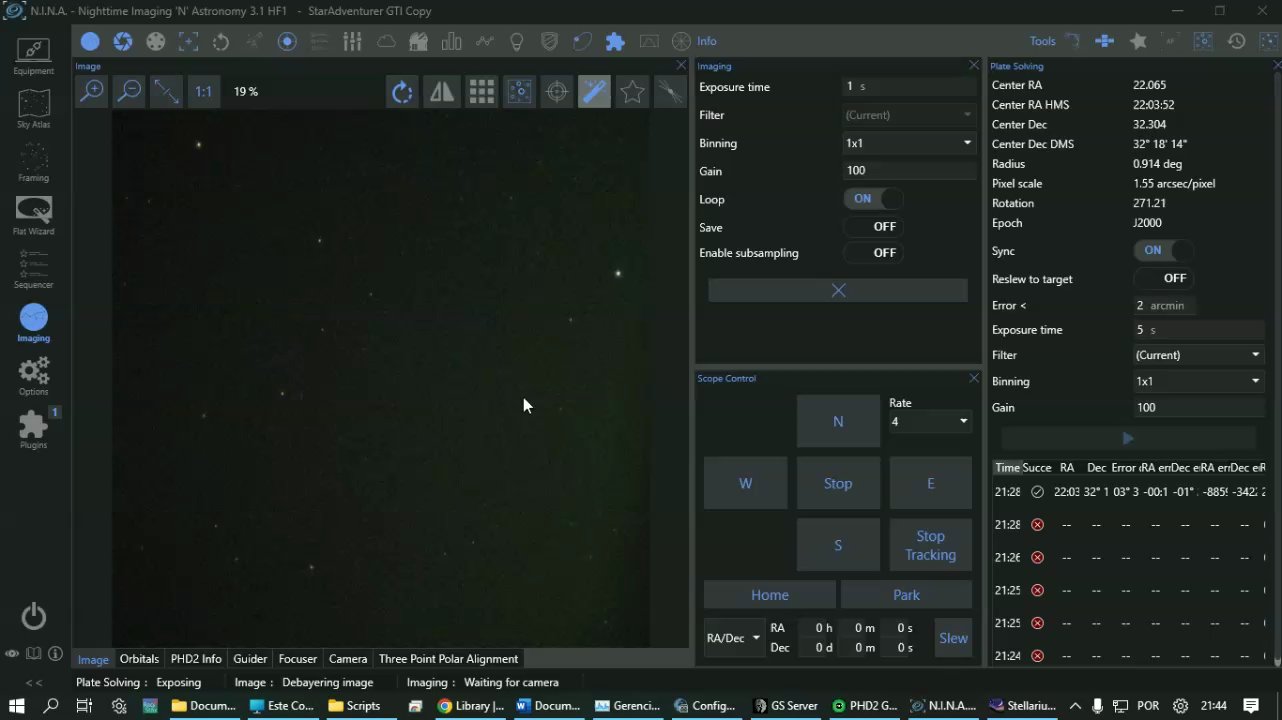
Task: Open the Imaging Binning dropdown
Action: click(909, 143)
